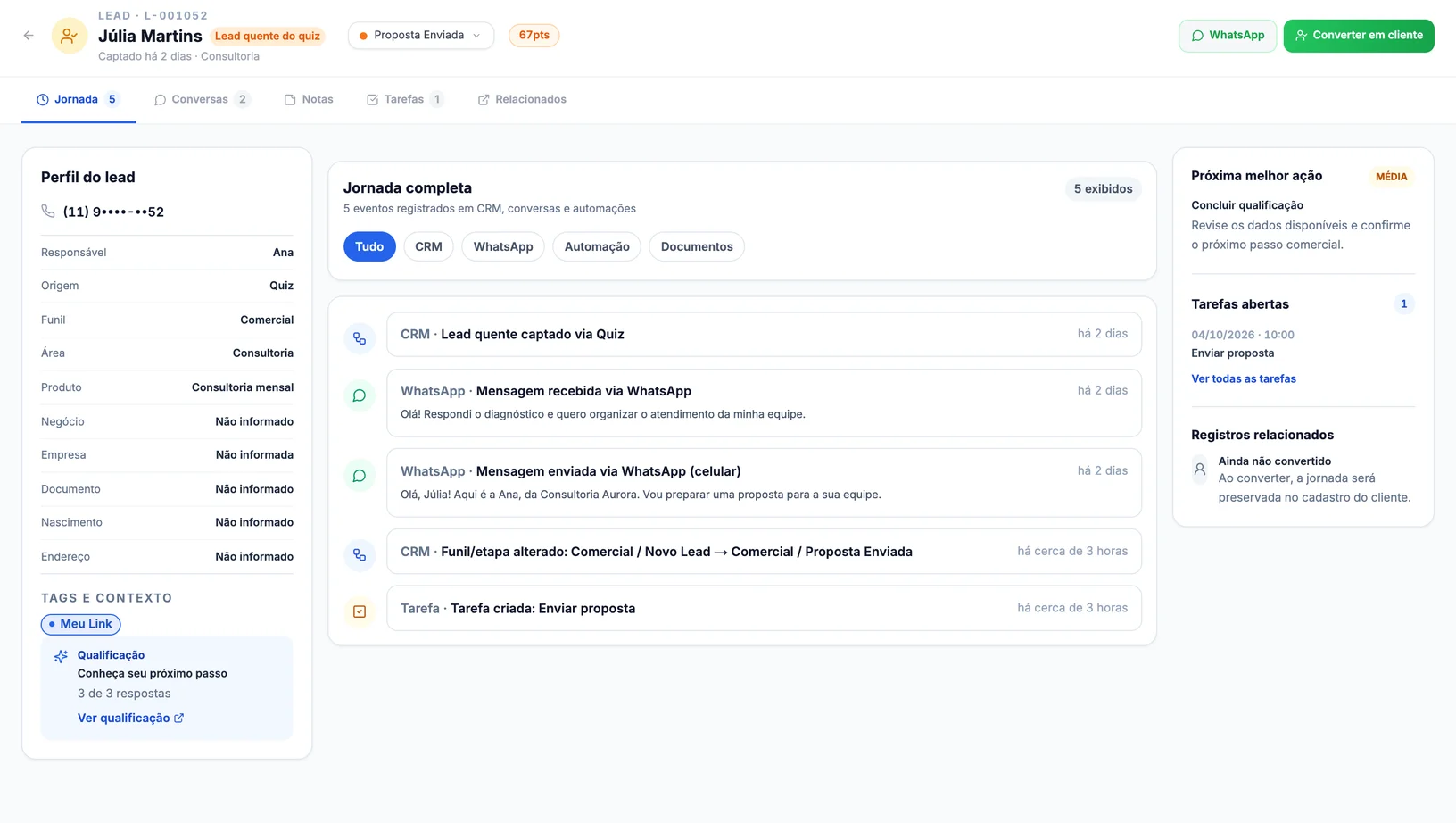The width and height of the screenshot is (1456, 823).
Task: Open the Proposta Enviada stage dropdown
Action: (x=420, y=36)
